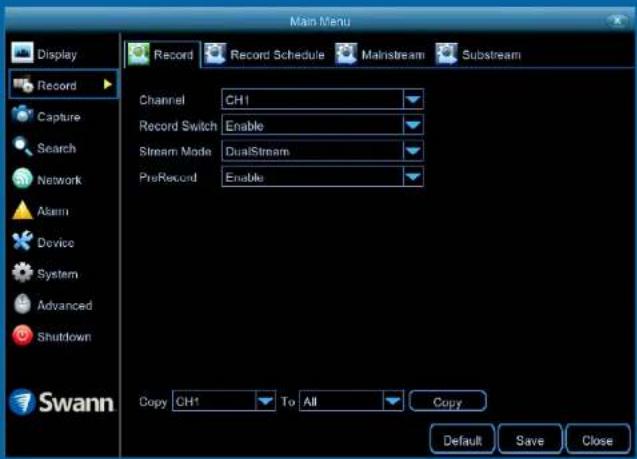Click the Copy source CH1 field

(x=224, y=401)
